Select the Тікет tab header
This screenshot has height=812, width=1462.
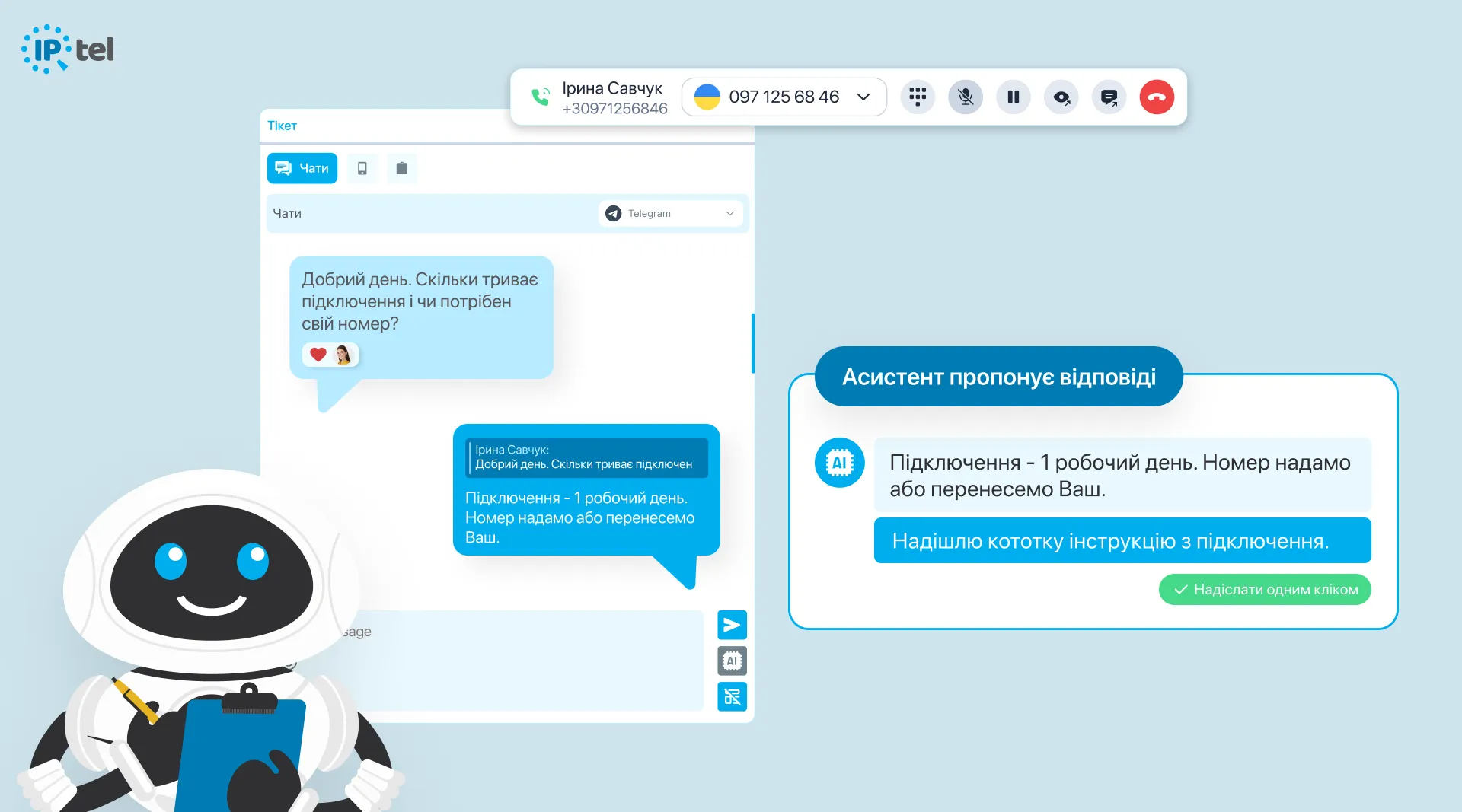pos(282,126)
